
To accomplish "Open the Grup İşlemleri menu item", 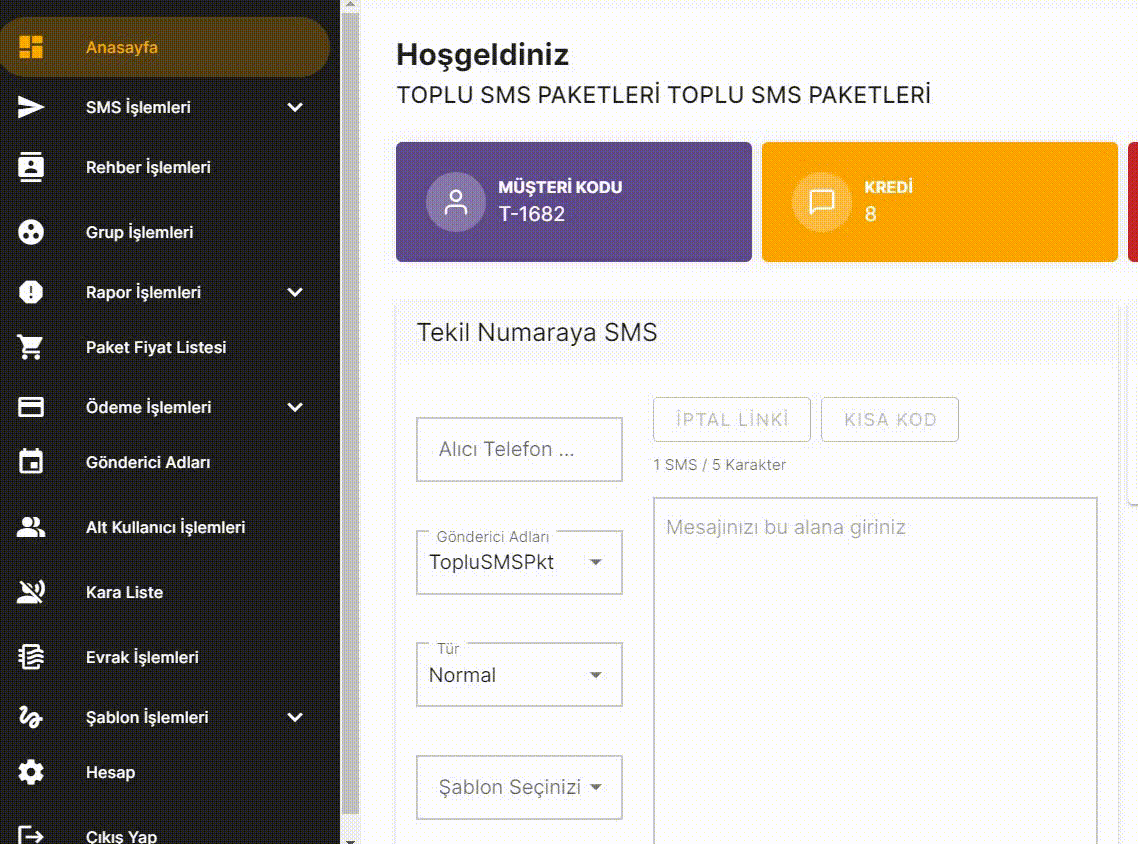I will (x=165, y=232).
